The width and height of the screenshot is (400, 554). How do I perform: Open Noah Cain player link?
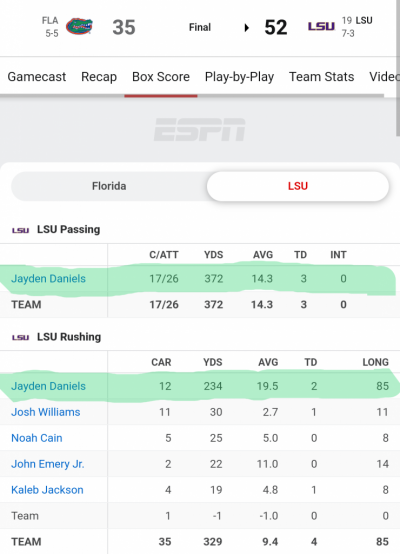[37, 438]
